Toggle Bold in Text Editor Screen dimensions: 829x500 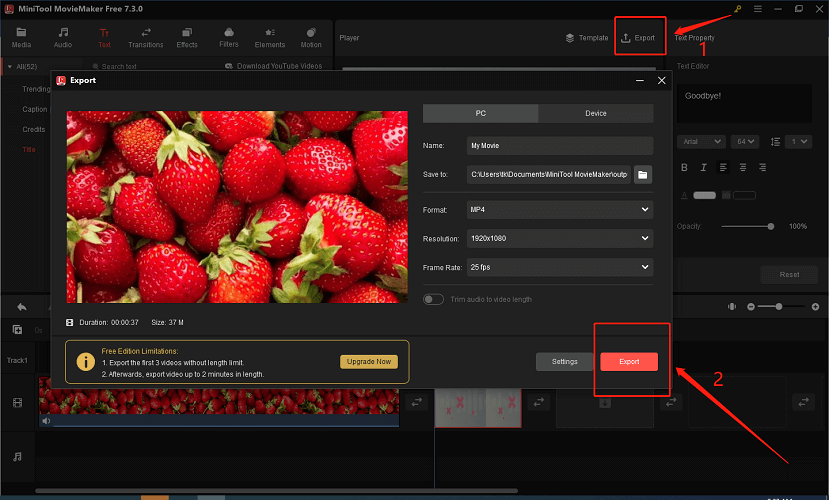[684, 168]
